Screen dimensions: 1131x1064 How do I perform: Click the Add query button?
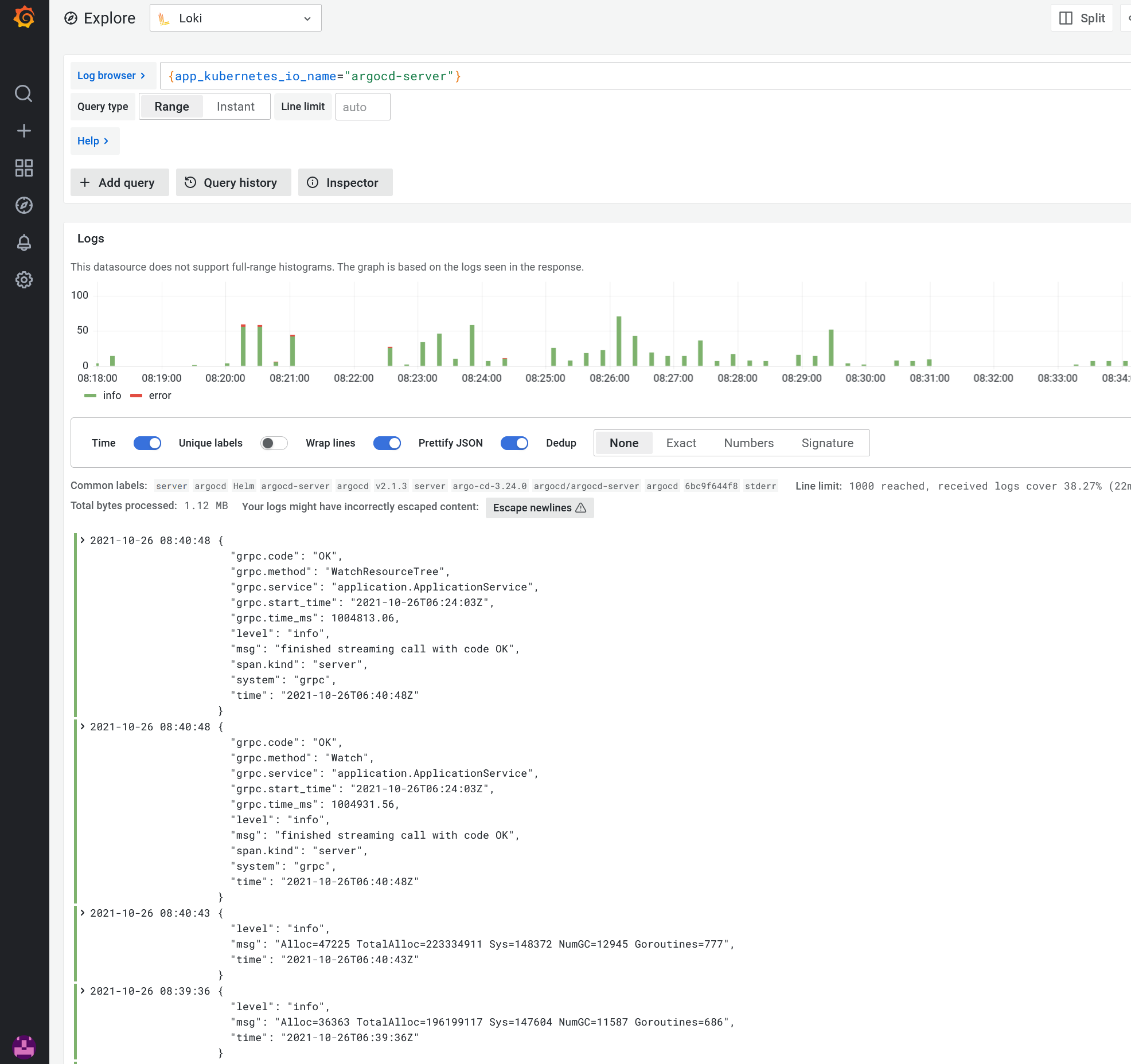(119, 182)
